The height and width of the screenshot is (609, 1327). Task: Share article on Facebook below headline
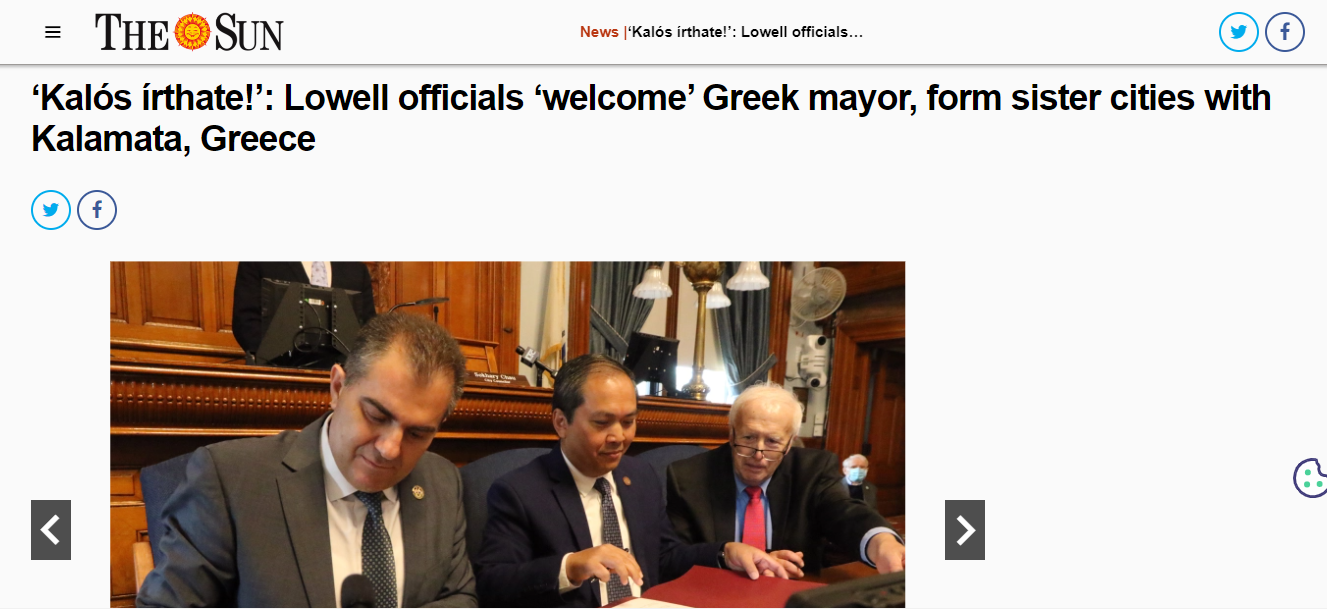97,210
